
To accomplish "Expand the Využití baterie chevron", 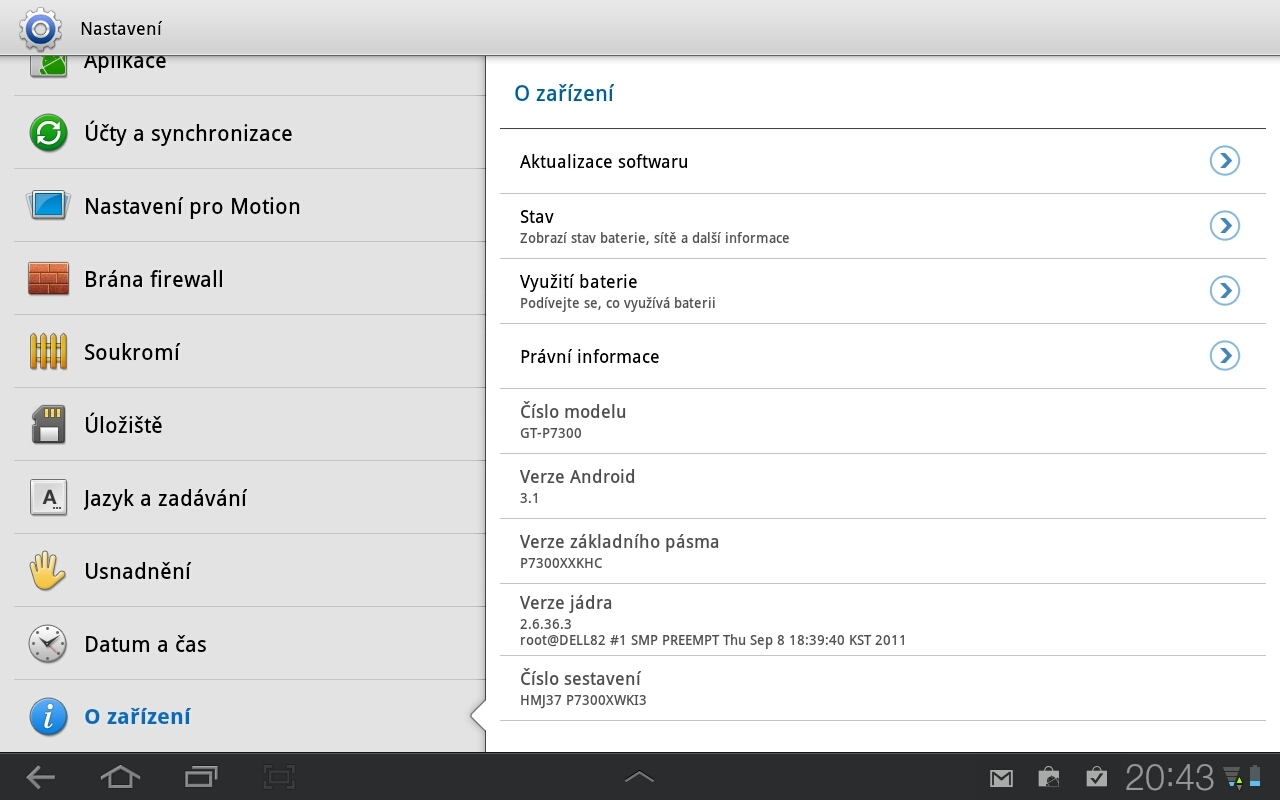I will coord(1224,290).
